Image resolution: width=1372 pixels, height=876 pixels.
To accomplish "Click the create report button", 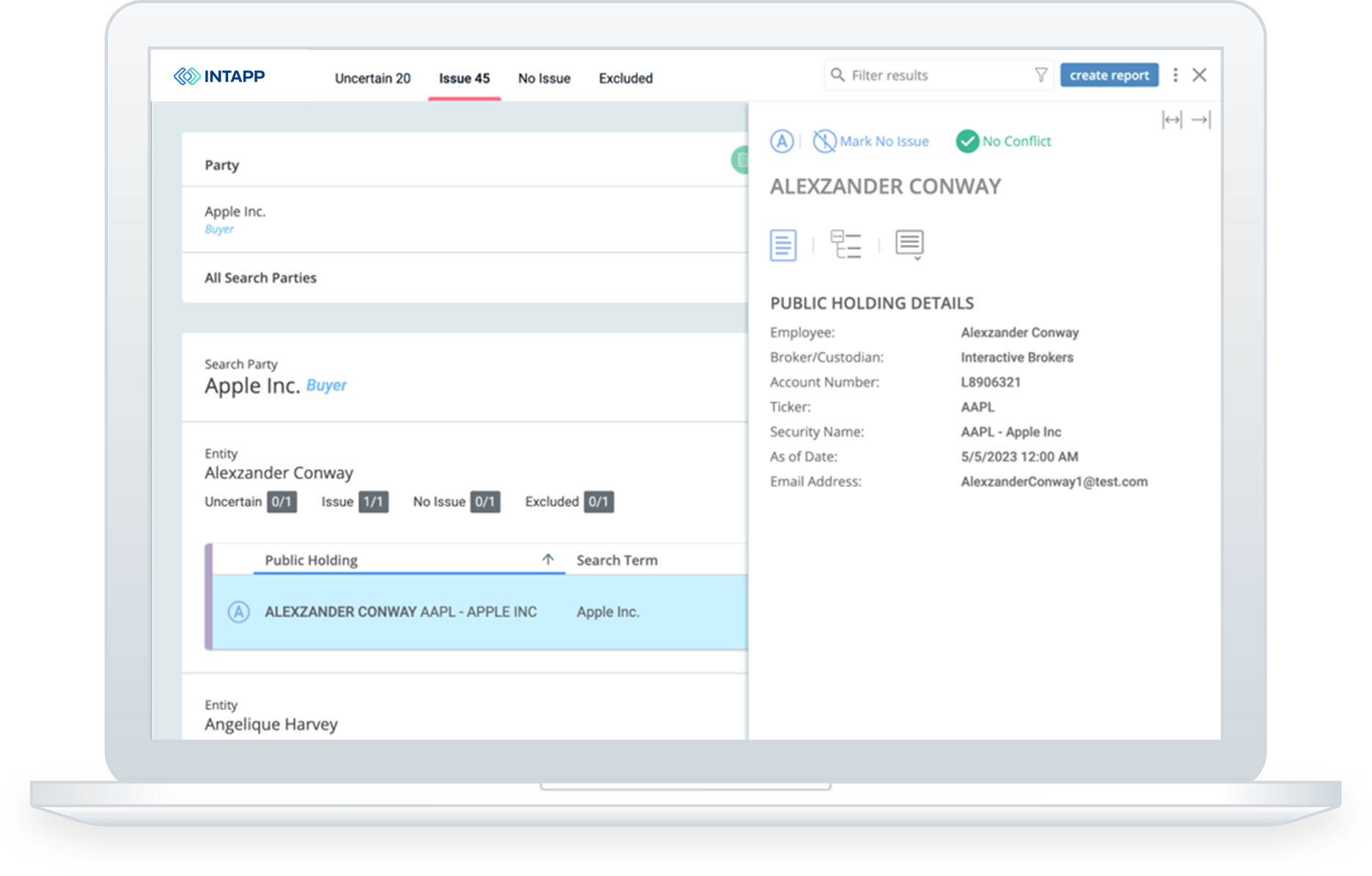I will click(1109, 74).
